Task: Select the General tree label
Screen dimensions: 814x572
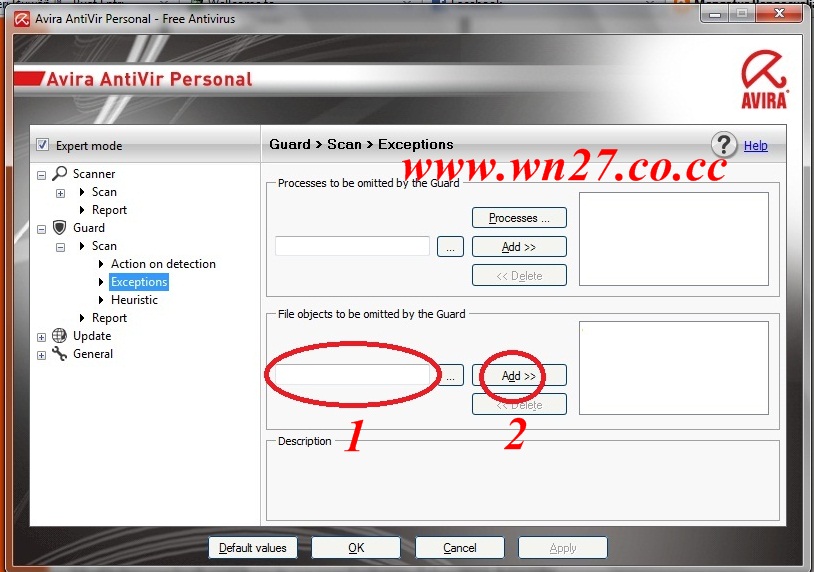Action: click(x=93, y=353)
